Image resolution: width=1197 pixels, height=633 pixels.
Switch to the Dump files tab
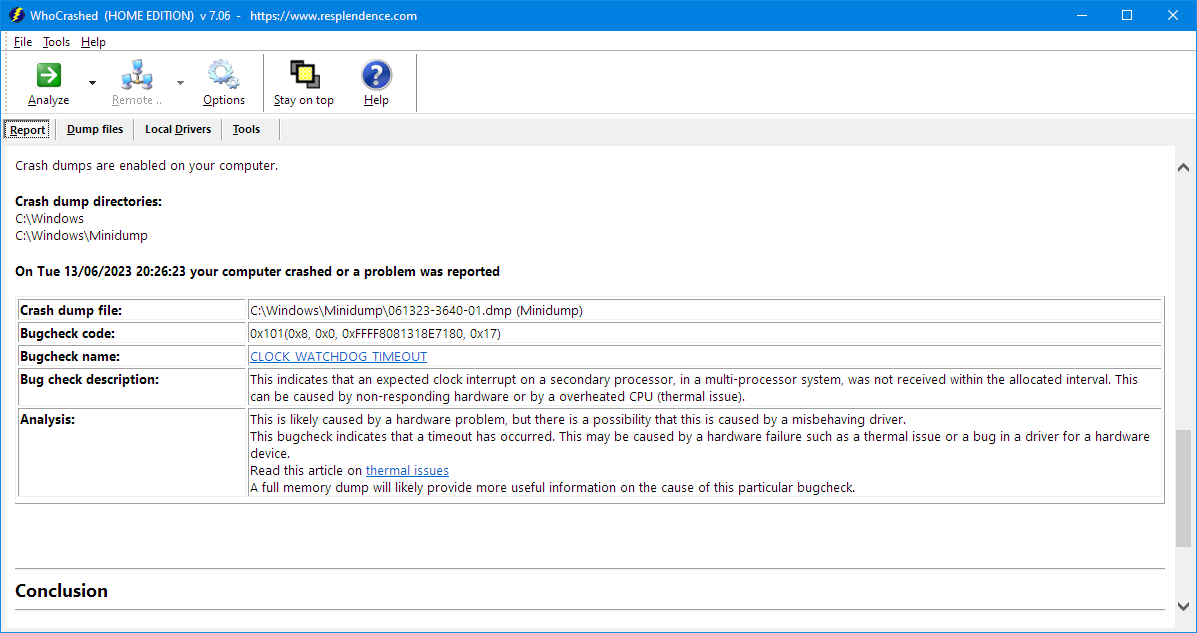95,130
